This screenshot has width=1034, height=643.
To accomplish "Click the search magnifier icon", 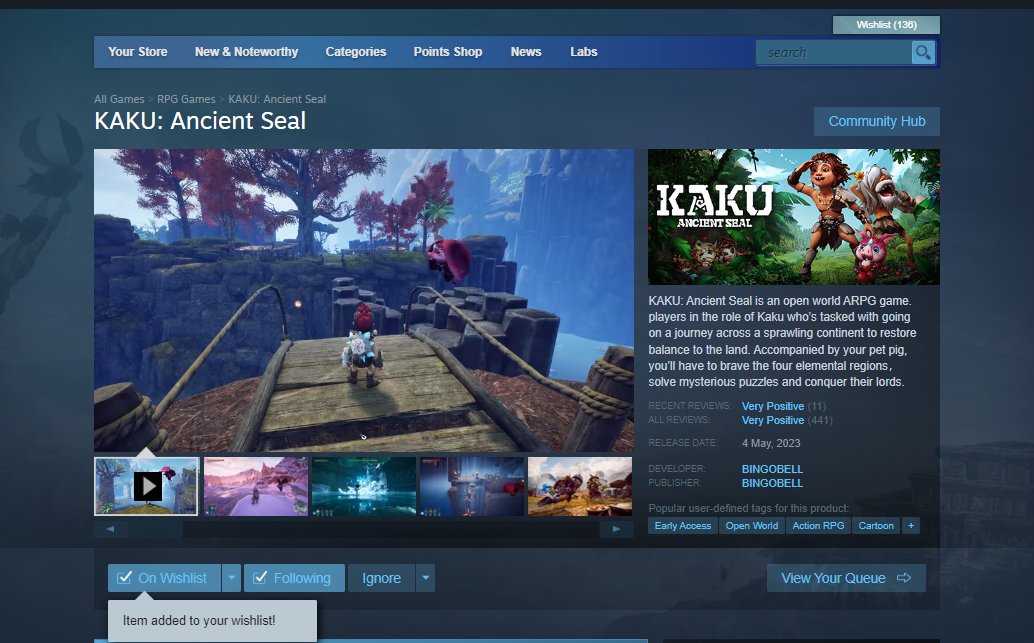I will (923, 52).
